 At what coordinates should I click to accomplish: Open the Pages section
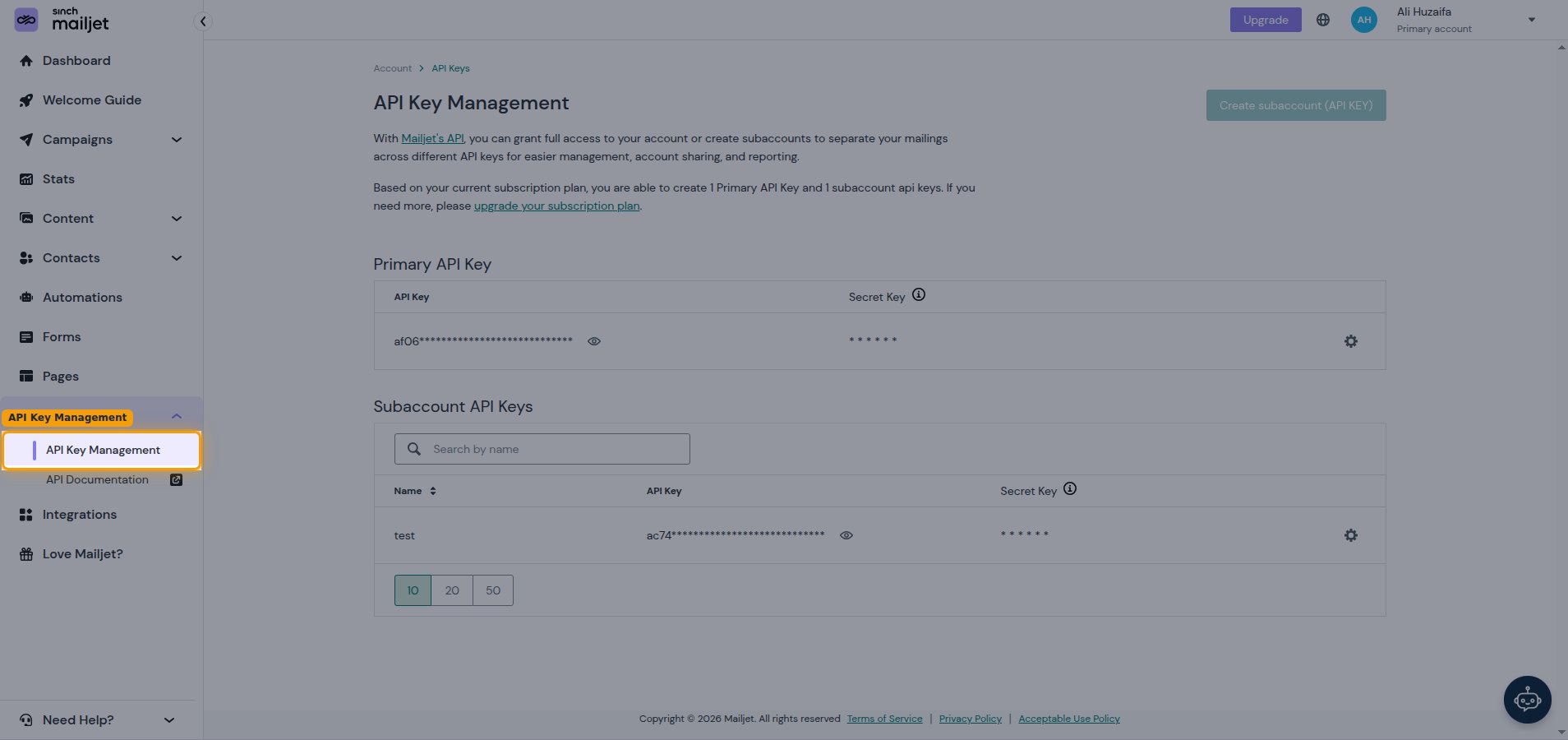coord(61,377)
